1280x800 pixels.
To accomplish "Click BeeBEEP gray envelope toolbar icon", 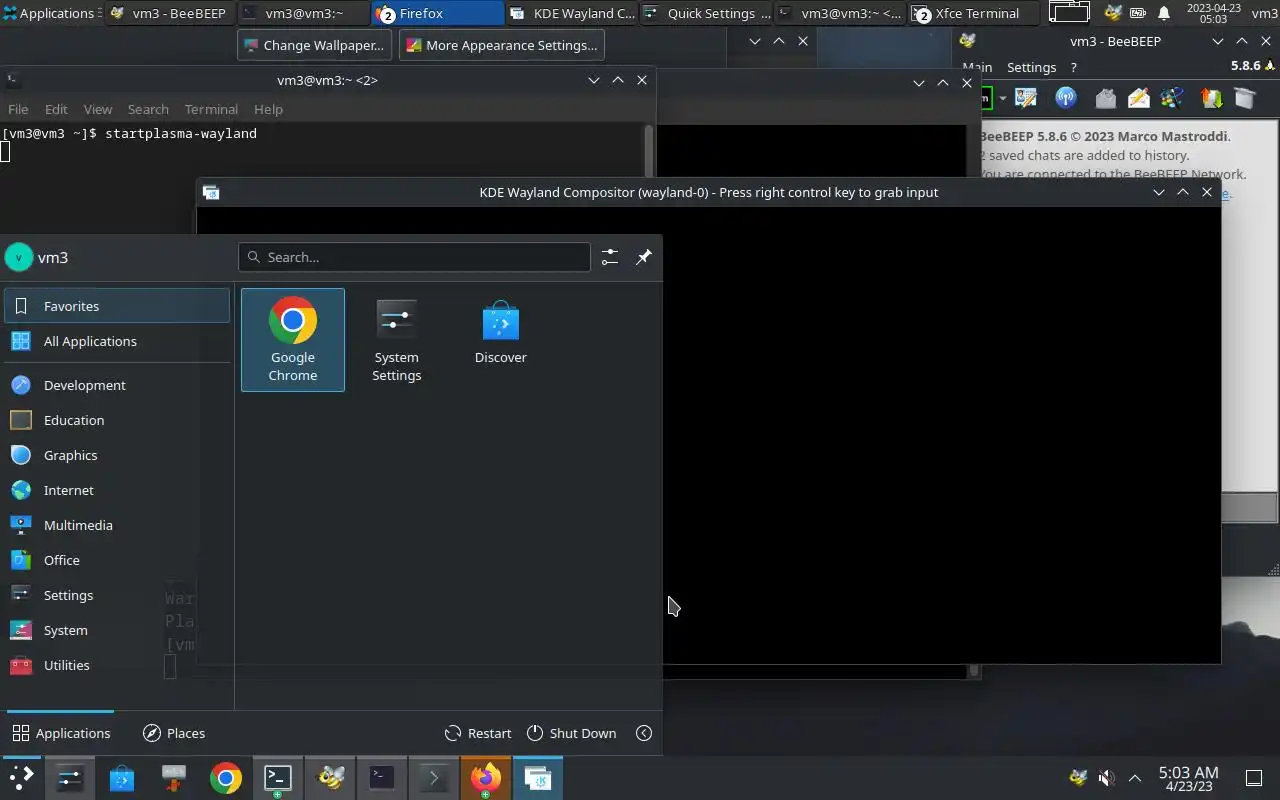I will (1105, 98).
